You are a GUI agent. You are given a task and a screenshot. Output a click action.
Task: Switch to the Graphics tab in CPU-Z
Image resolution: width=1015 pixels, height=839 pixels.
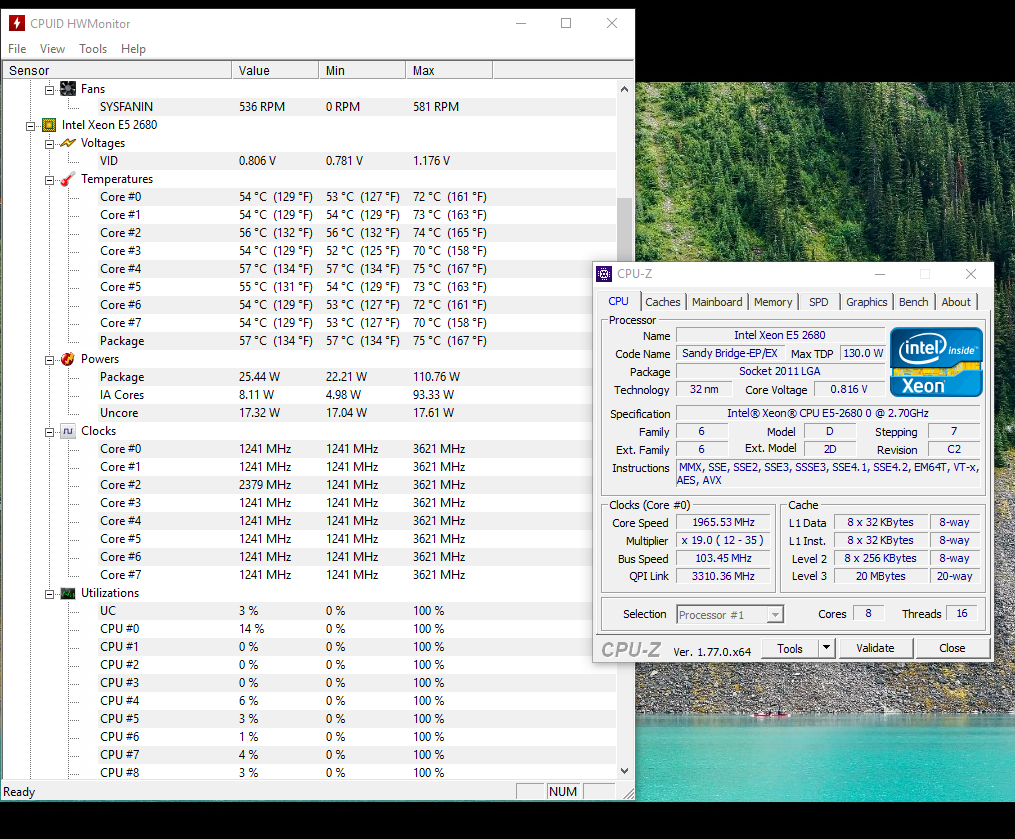tap(867, 302)
